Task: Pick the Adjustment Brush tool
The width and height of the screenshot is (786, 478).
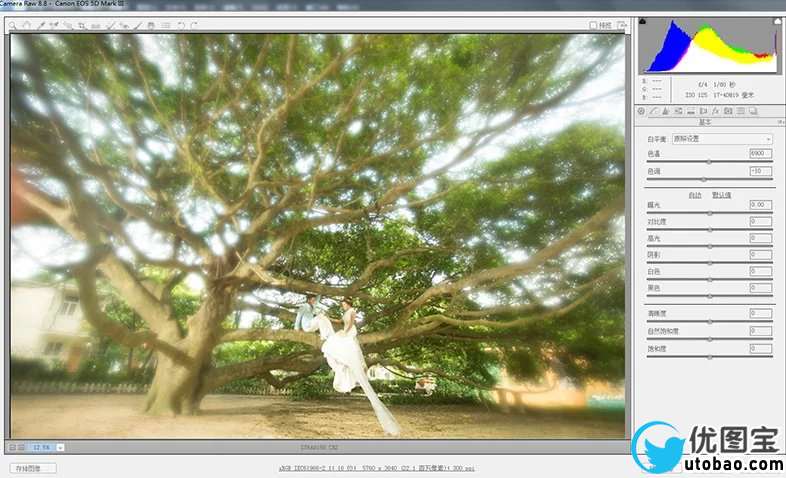Action: [x=137, y=25]
